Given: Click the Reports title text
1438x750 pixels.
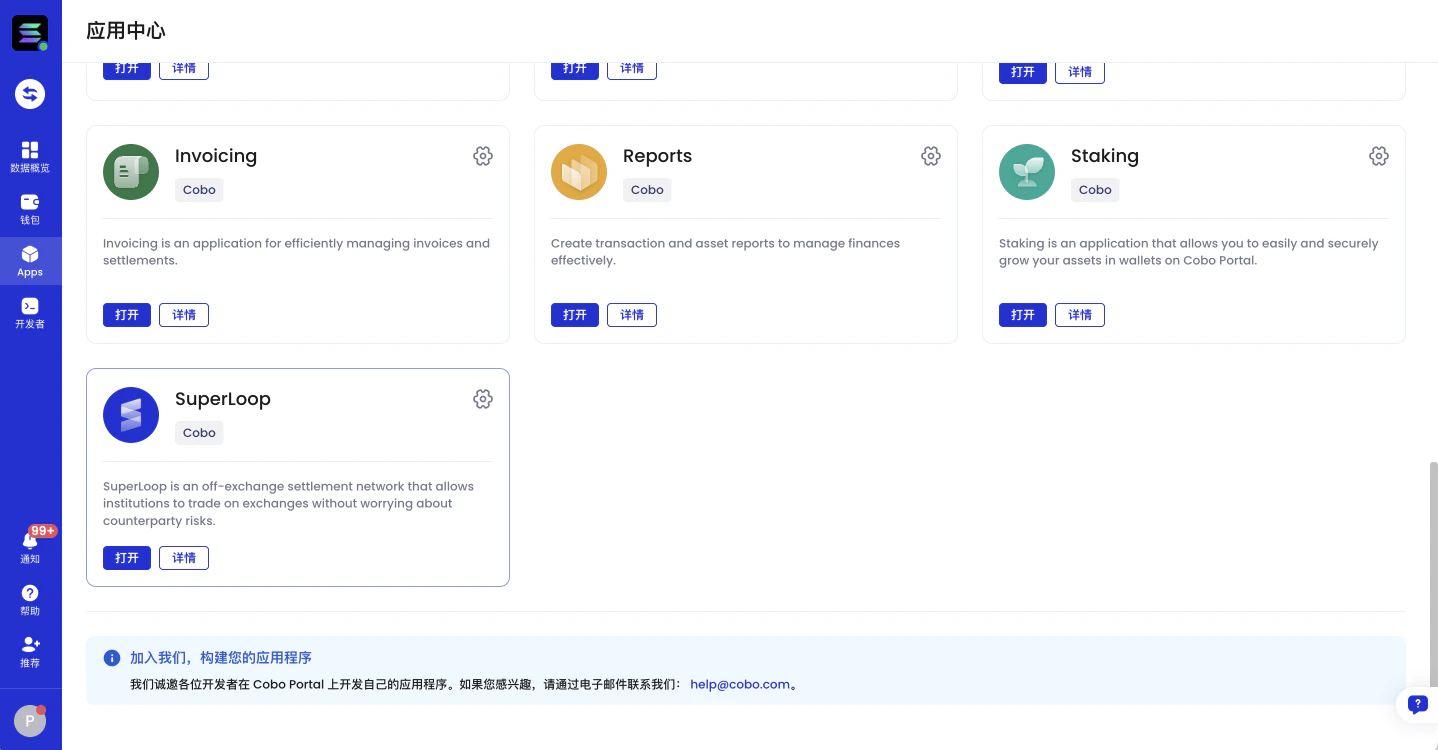Looking at the screenshot, I should pos(657,156).
